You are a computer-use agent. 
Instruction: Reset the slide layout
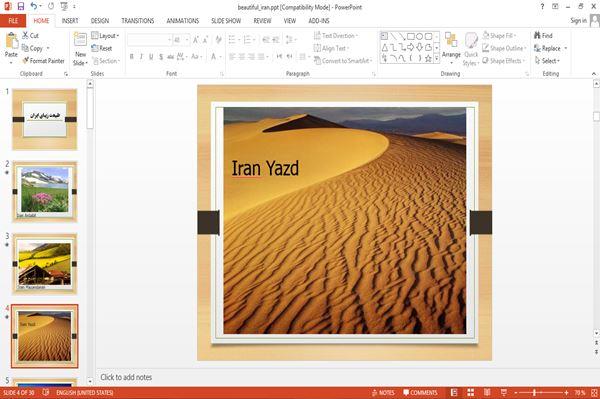pos(102,48)
